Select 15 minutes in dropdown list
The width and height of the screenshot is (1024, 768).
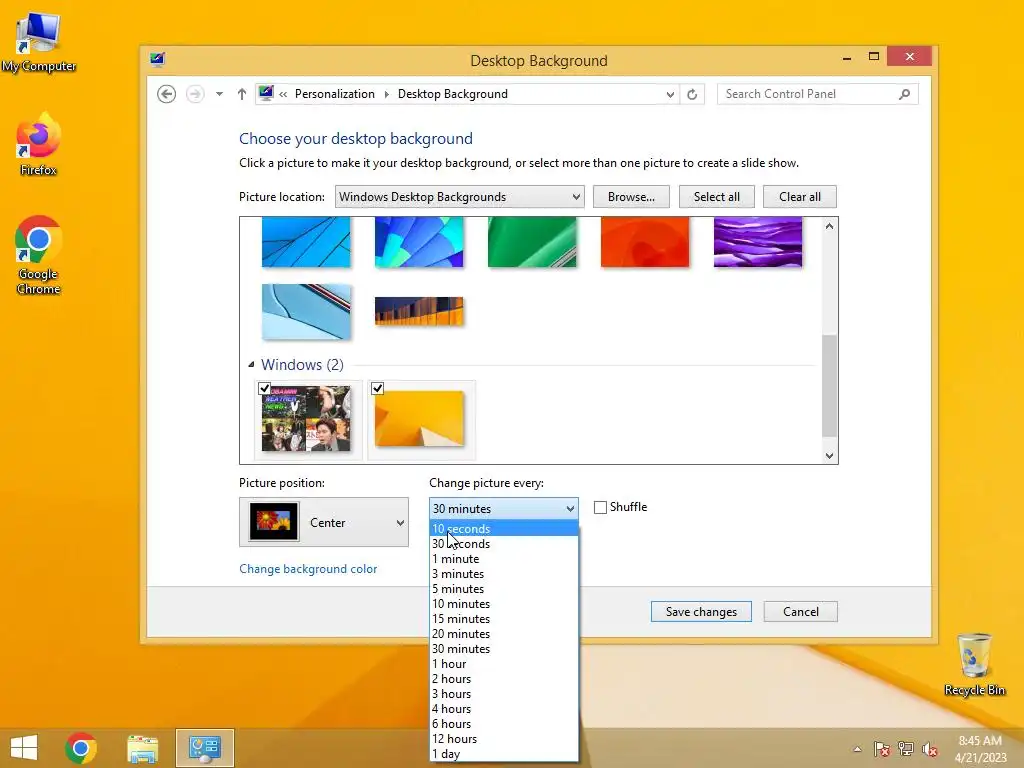(504, 618)
